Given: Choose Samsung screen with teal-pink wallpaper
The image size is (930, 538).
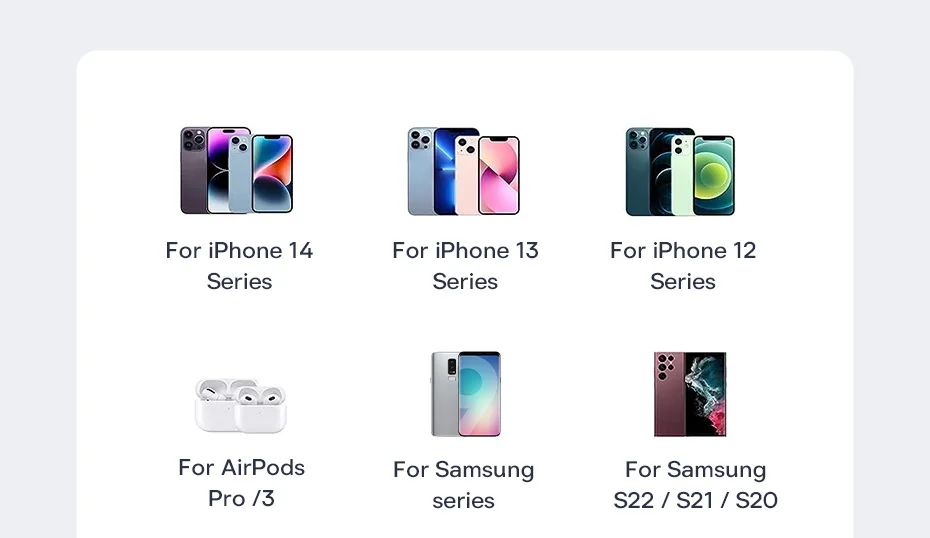Looking at the screenshot, I should click(479, 394).
